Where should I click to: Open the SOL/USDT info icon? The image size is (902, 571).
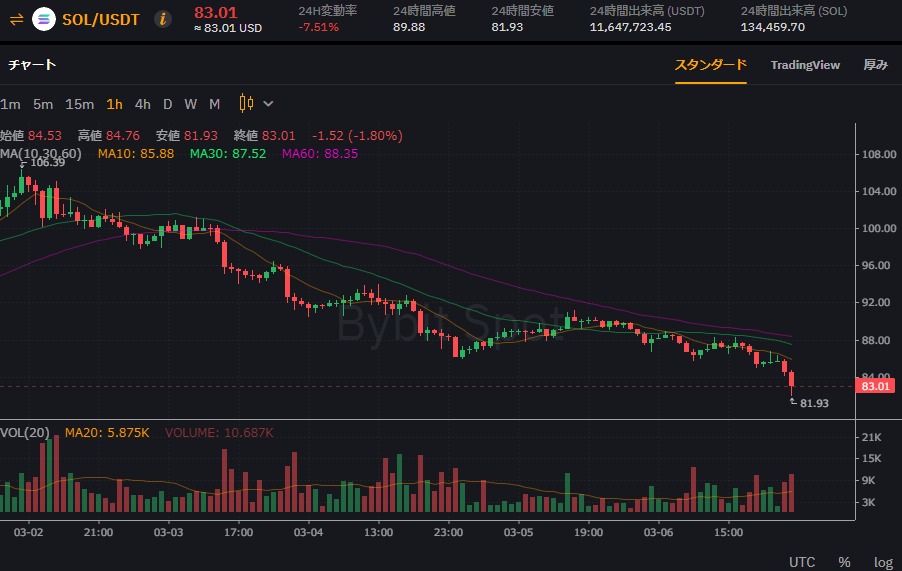point(163,20)
